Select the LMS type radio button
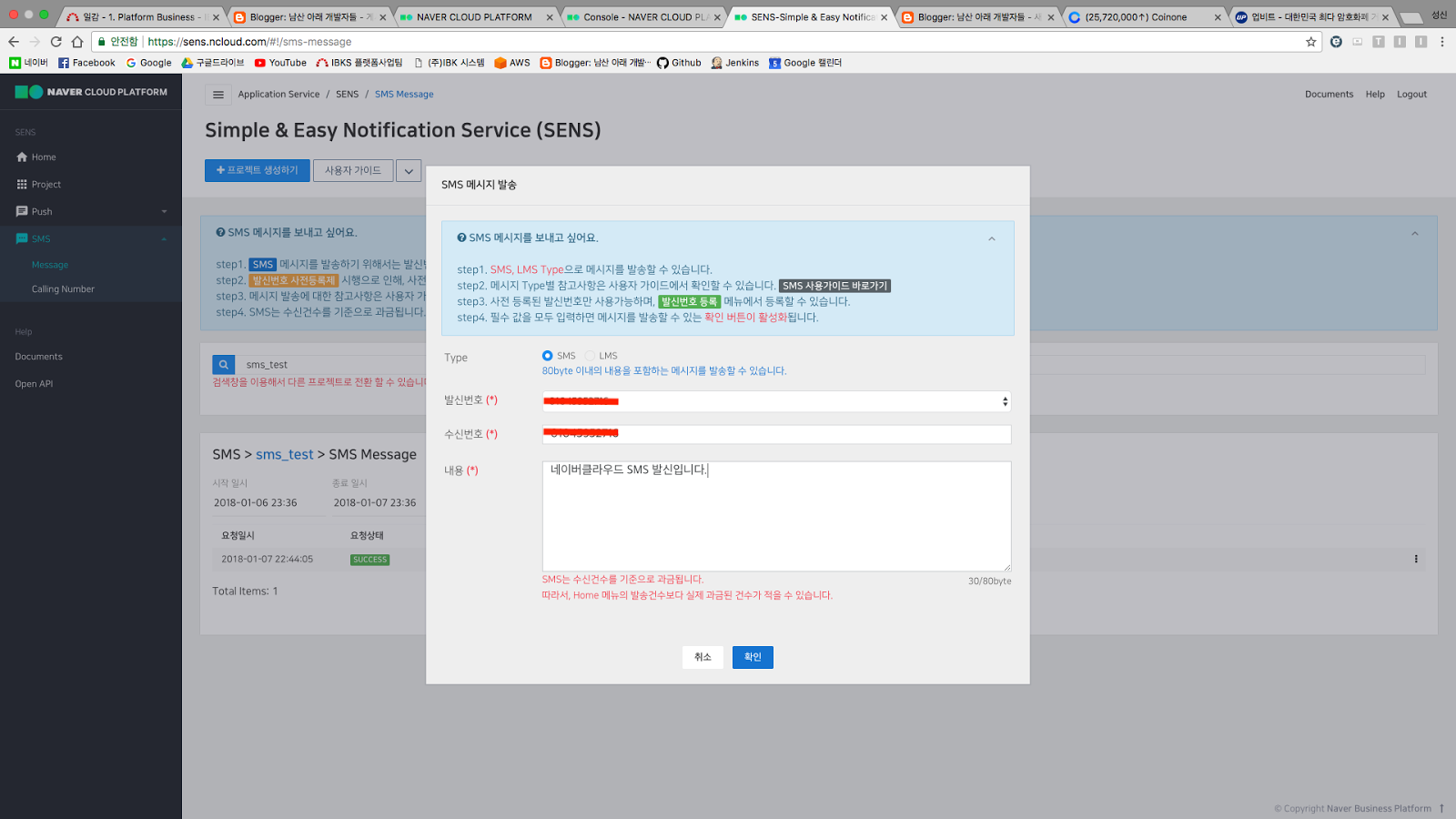The width and height of the screenshot is (1456, 819). pos(590,356)
